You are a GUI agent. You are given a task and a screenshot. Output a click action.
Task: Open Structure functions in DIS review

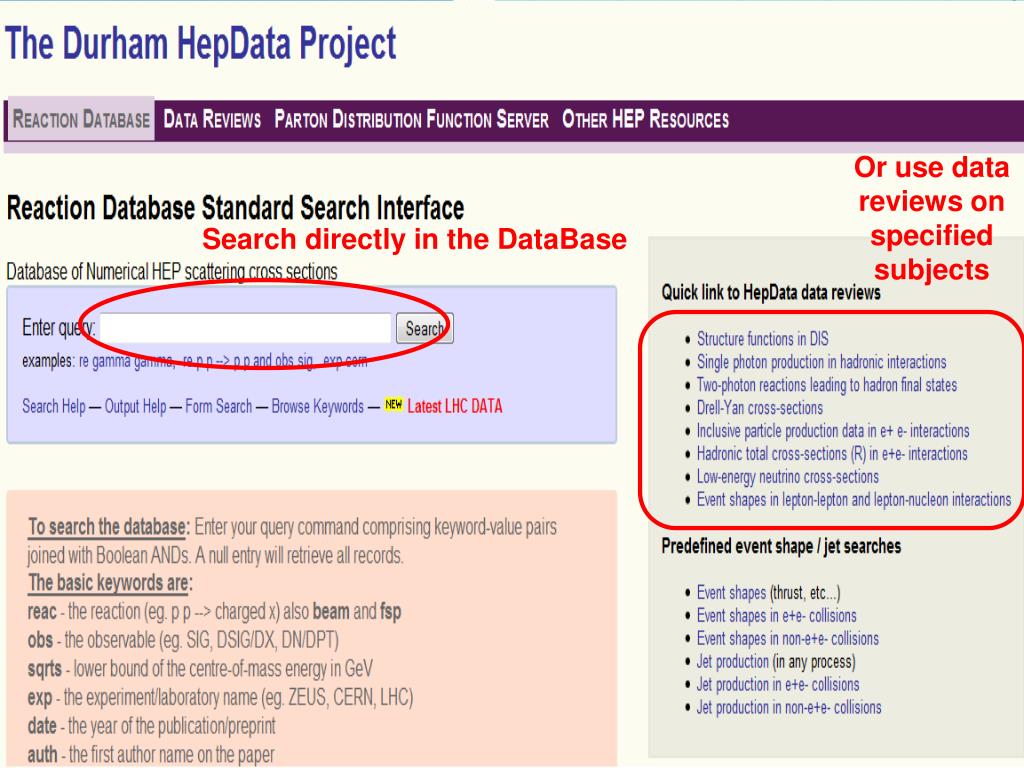tap(762, 339)
